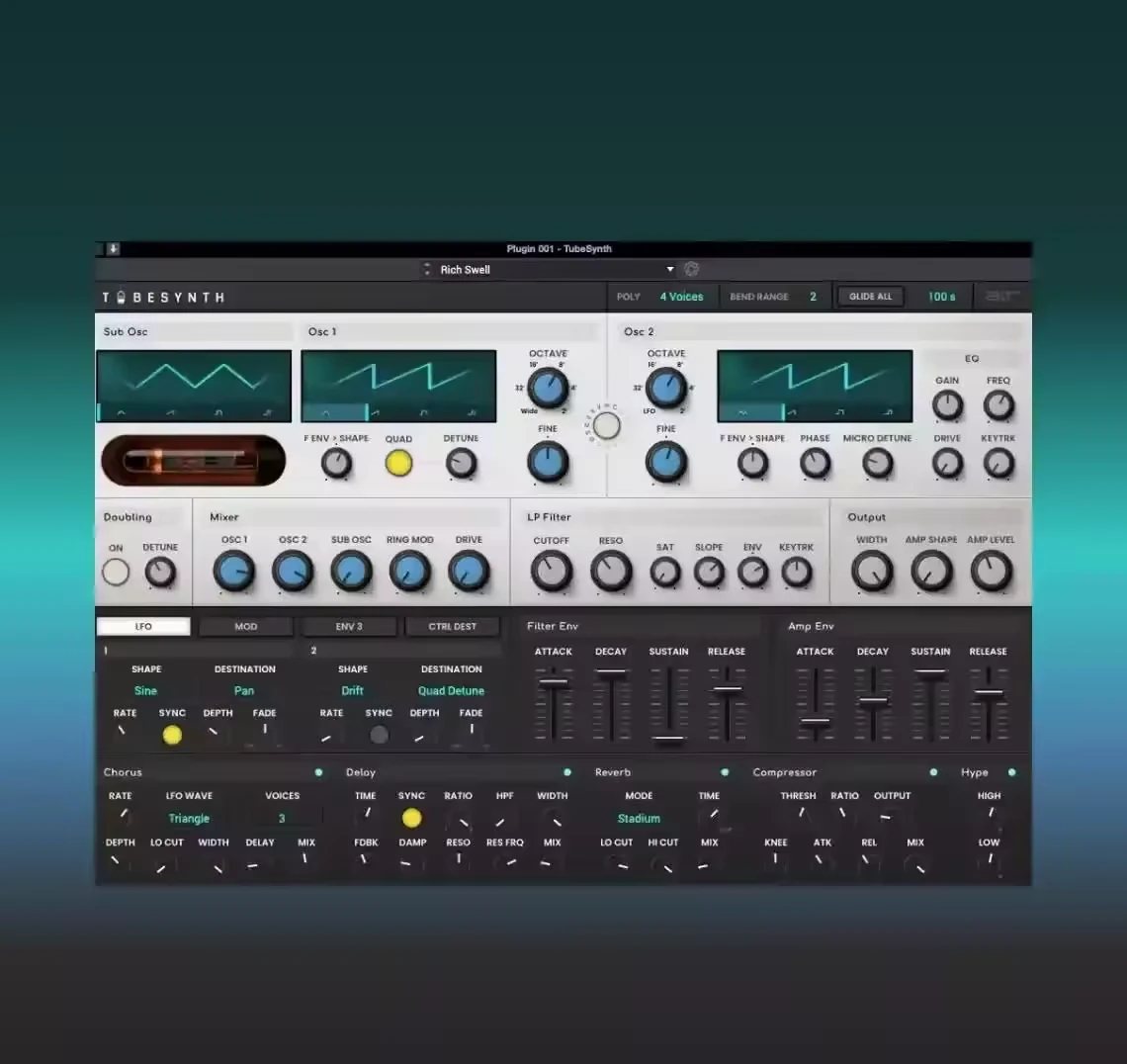Screen dimensions: 1127x1064
Task: Click the Filter Env Sustain slider
Action: coord(668,739)
